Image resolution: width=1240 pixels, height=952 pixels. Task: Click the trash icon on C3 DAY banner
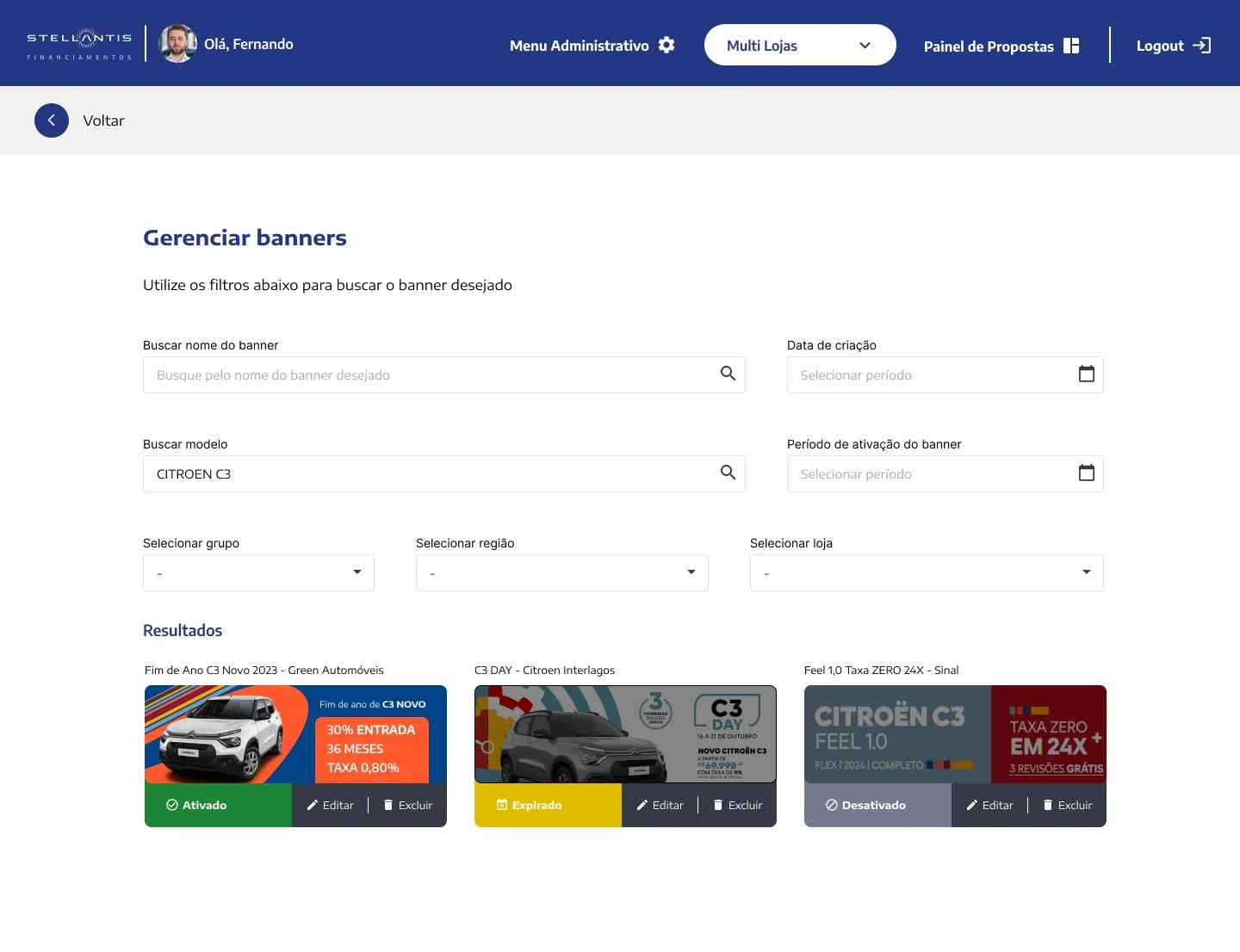coord(718,805)
